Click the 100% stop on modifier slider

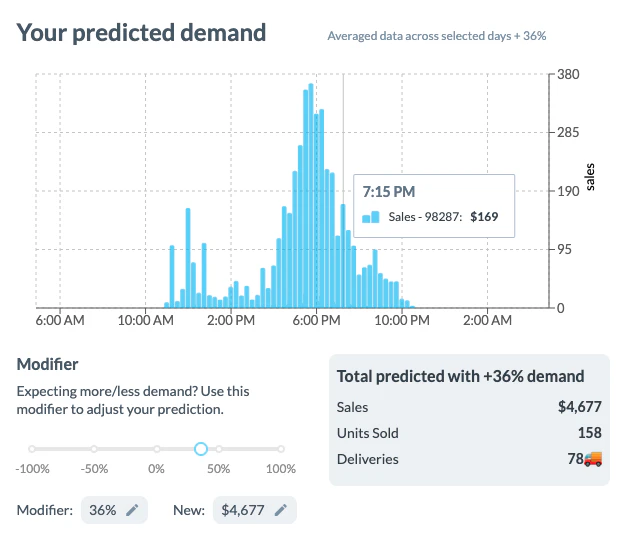click(x=281, y=449)
